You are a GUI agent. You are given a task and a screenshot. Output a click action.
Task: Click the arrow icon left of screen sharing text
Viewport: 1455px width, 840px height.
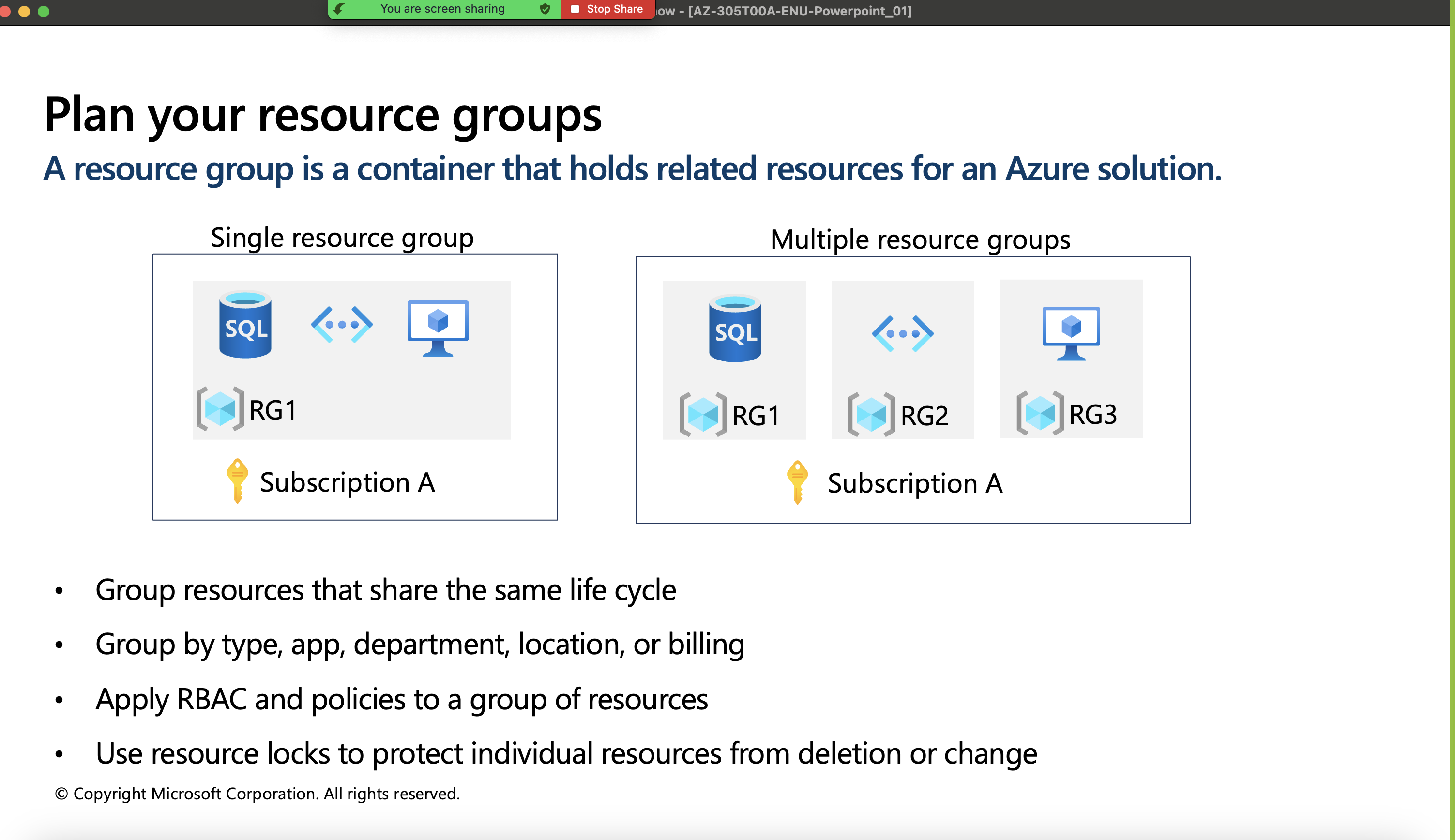(339, 9)
